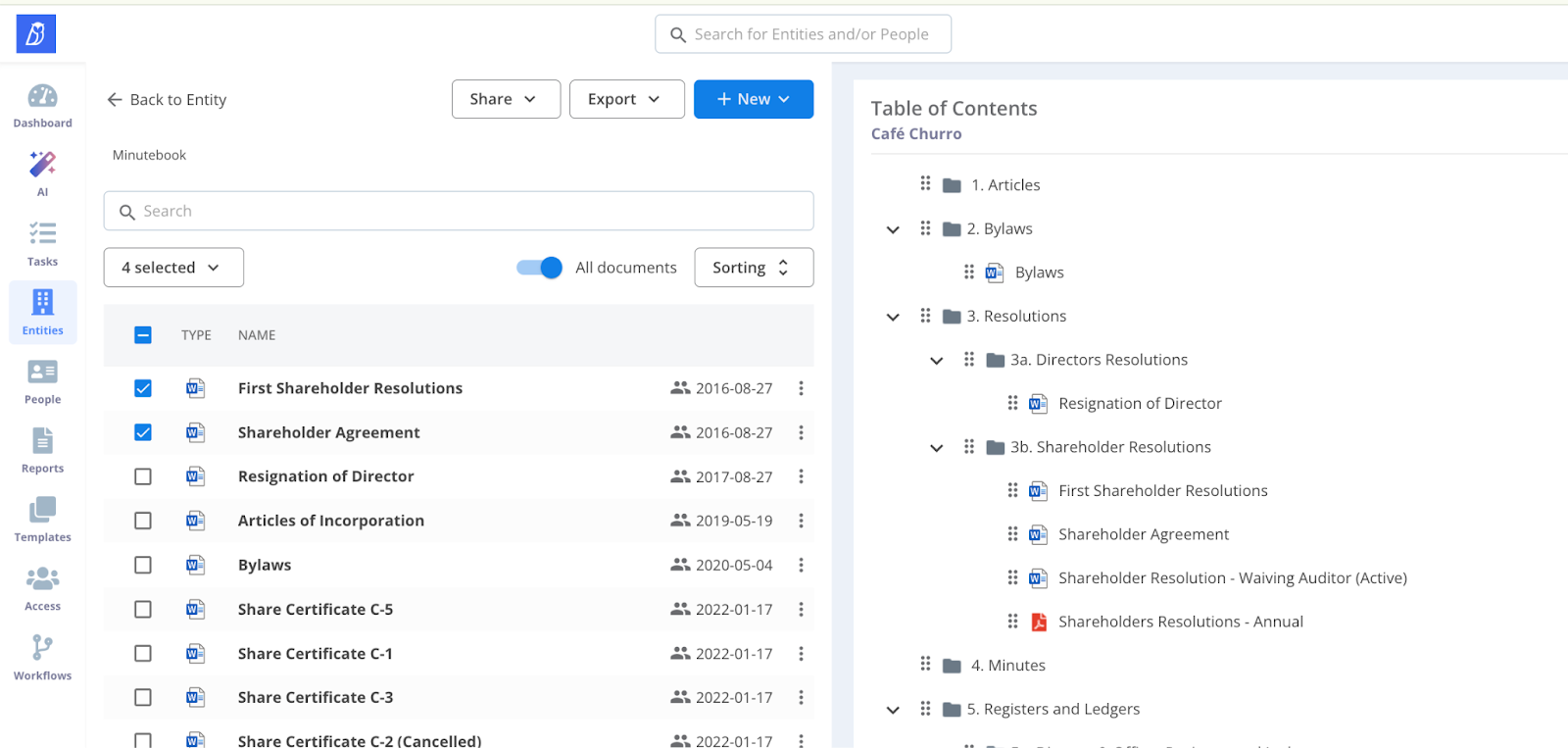Viewport: 1568px width, 748px height.
Task: Click the drag handle beside 4. Minutes folder
Action: pyautogui.click(x=925, y=665)
